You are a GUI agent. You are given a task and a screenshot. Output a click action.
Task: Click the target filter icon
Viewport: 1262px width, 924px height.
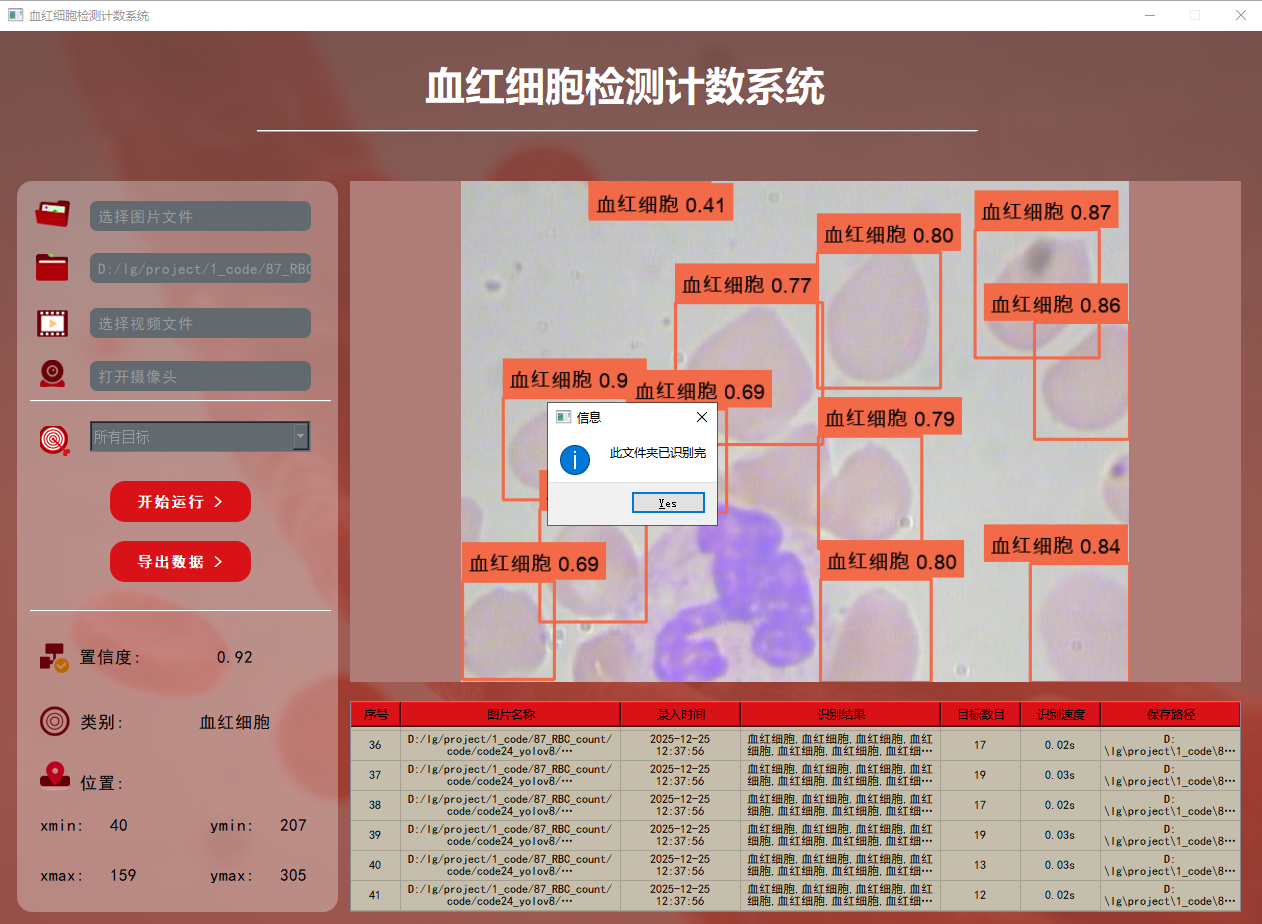pyautogui.click(x=54, y=439)
